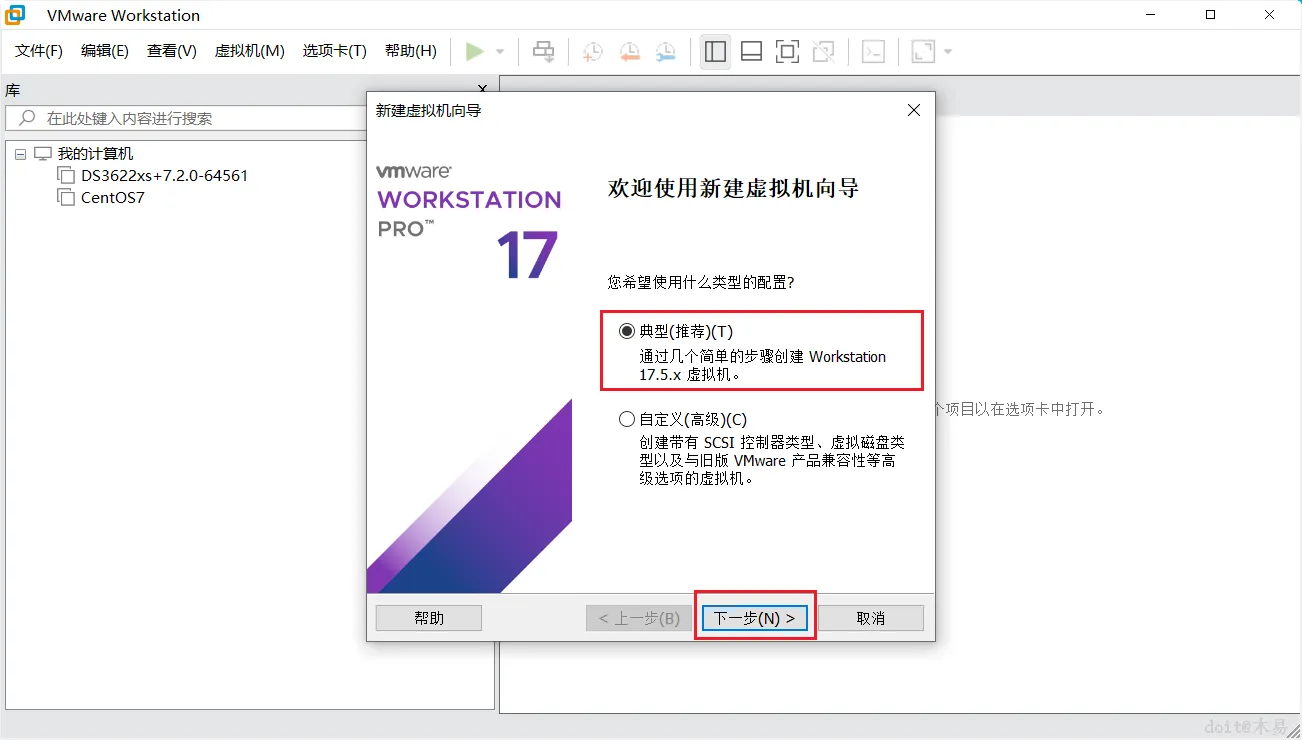
Task: Click the 通过几个简单的步骤创建 description text
Action: (762, 366)
